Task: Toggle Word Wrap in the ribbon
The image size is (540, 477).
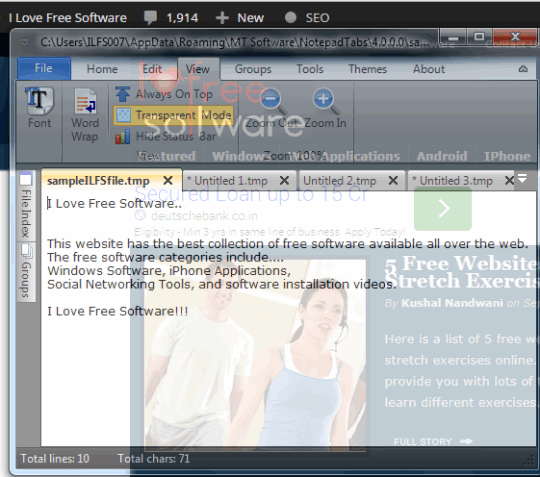Action: 85,115
